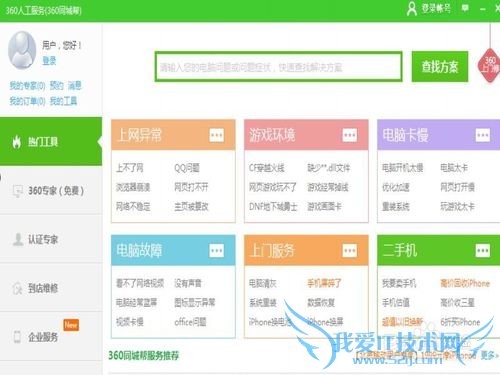Screen dimensions: 500x375
Task: Open the 认证专家 sidebar tab
Action: [x=51, y=239]
